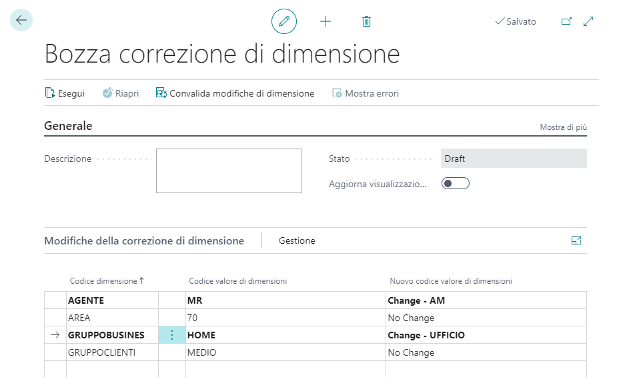Image resolution: width=644 pixels, height=378 pixels.
Task: Select Convalida modifiche di dimensione
Action: tap(235, 93)
